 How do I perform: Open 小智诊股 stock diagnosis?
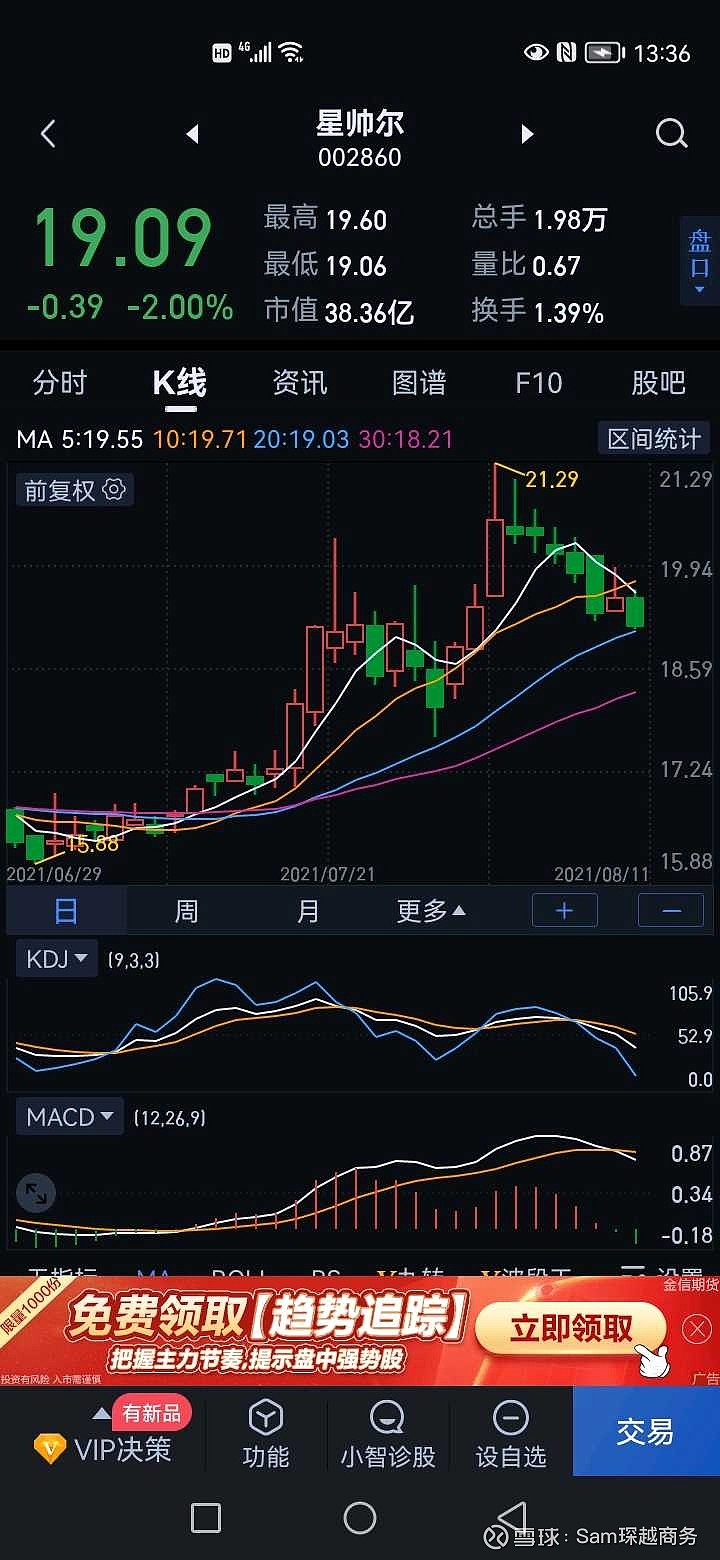tap(388, 1432)
